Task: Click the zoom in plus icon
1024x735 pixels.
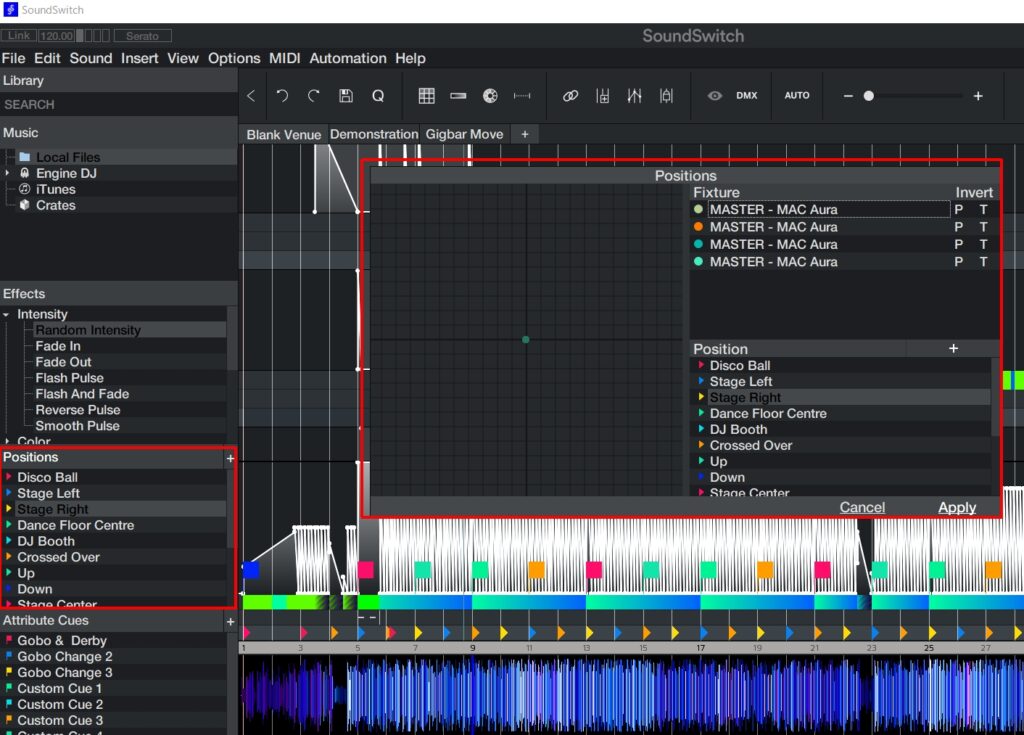Action: click(x=978, y=96)
